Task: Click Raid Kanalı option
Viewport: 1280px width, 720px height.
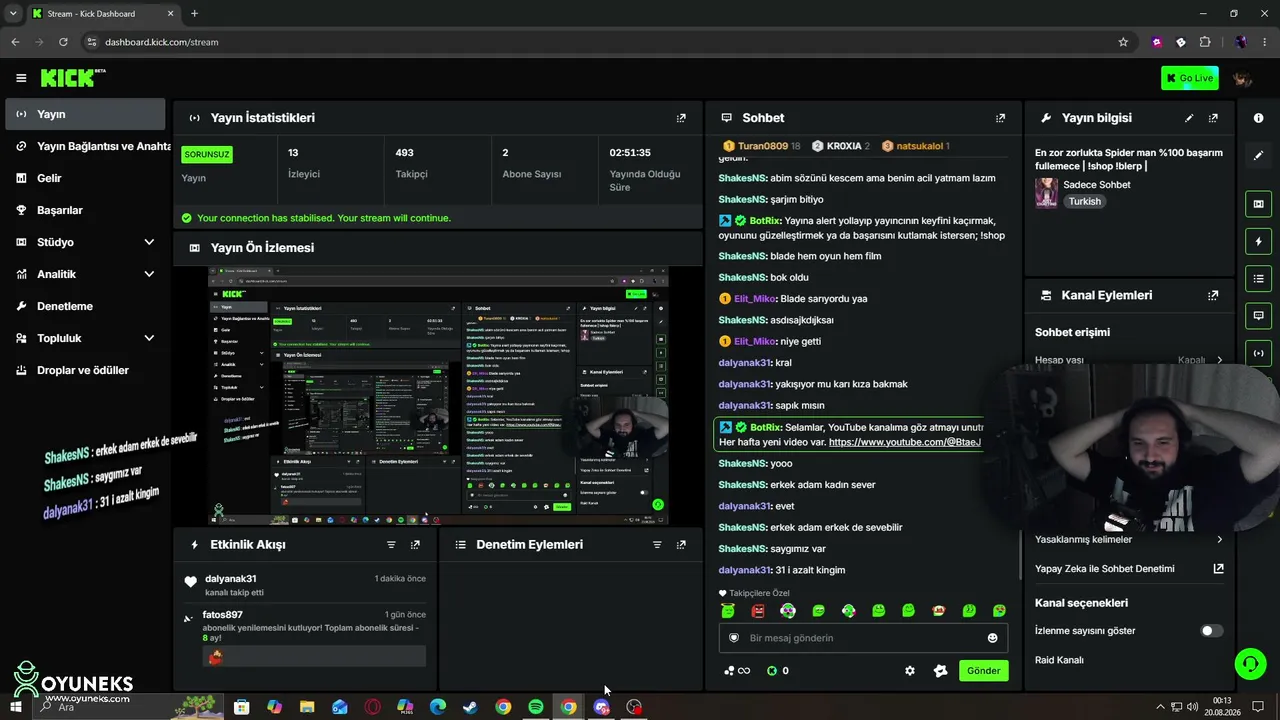Action: coord(1059,660)
